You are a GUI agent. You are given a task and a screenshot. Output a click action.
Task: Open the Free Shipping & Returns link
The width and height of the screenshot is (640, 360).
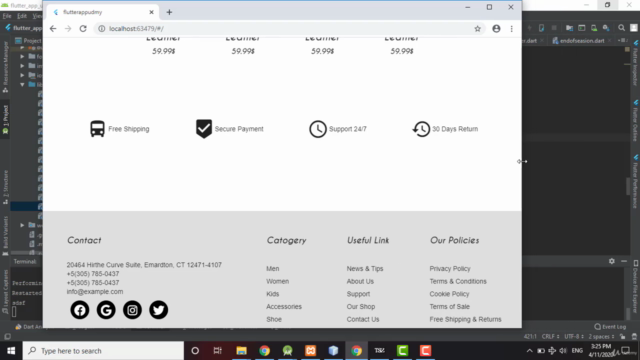pyautogui.click(x=465, y=319)
